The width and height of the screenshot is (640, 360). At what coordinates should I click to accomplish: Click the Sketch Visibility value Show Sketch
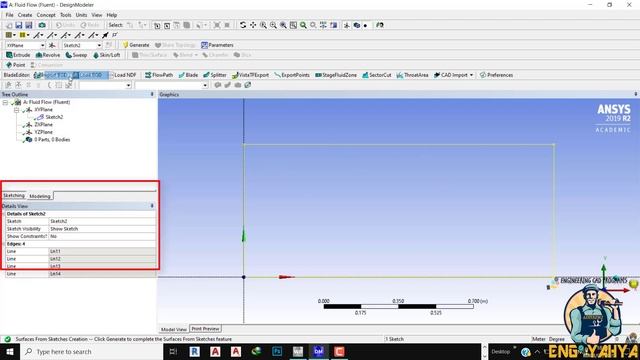[102, 229]
